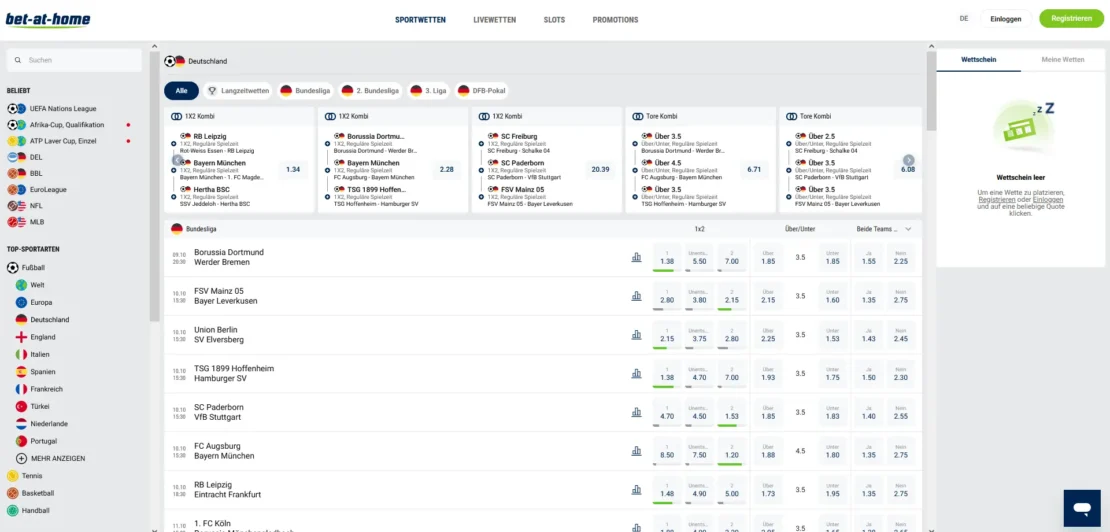
Task: Click the Italien flag icon
Action: click(21, 354)
